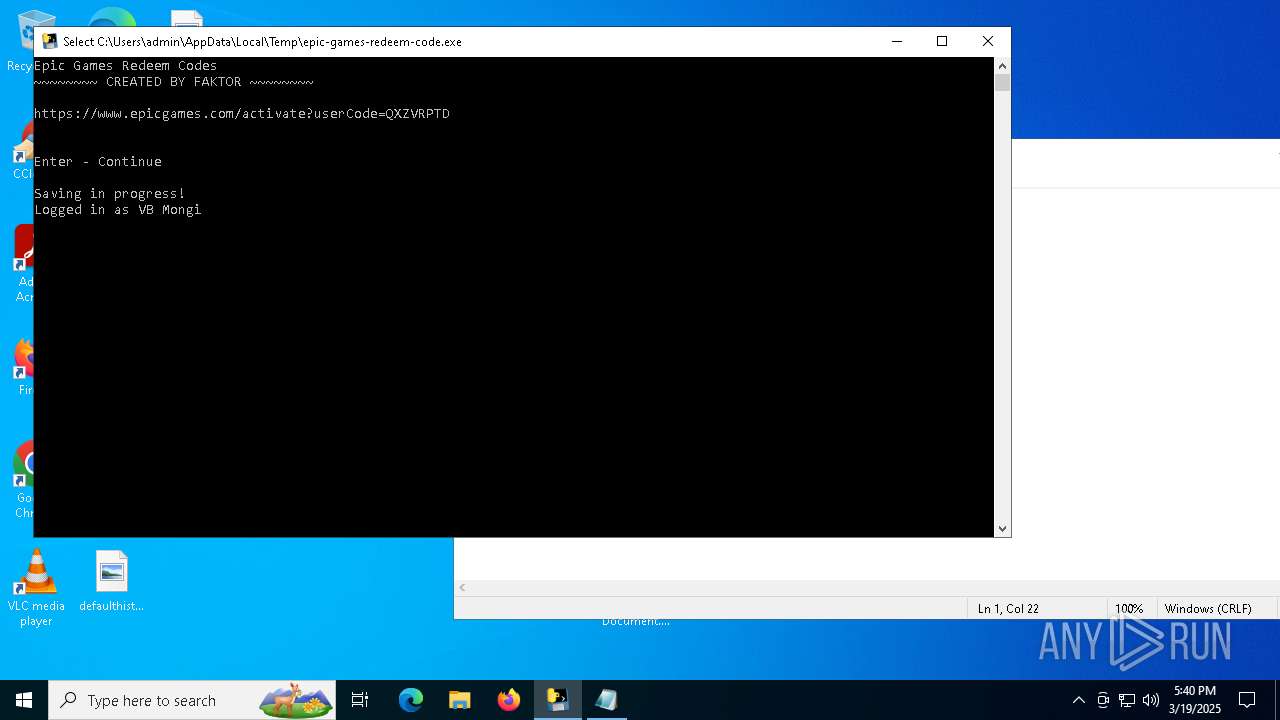
Task: Click the console scrollbar up arrow
Action: pos(1002,66)
